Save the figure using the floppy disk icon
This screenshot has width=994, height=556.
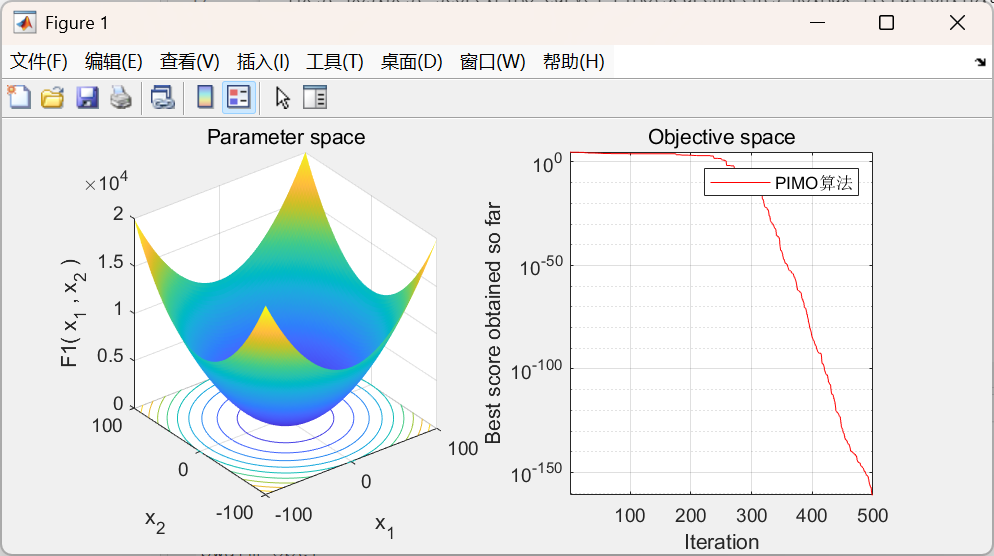[87, 98]
